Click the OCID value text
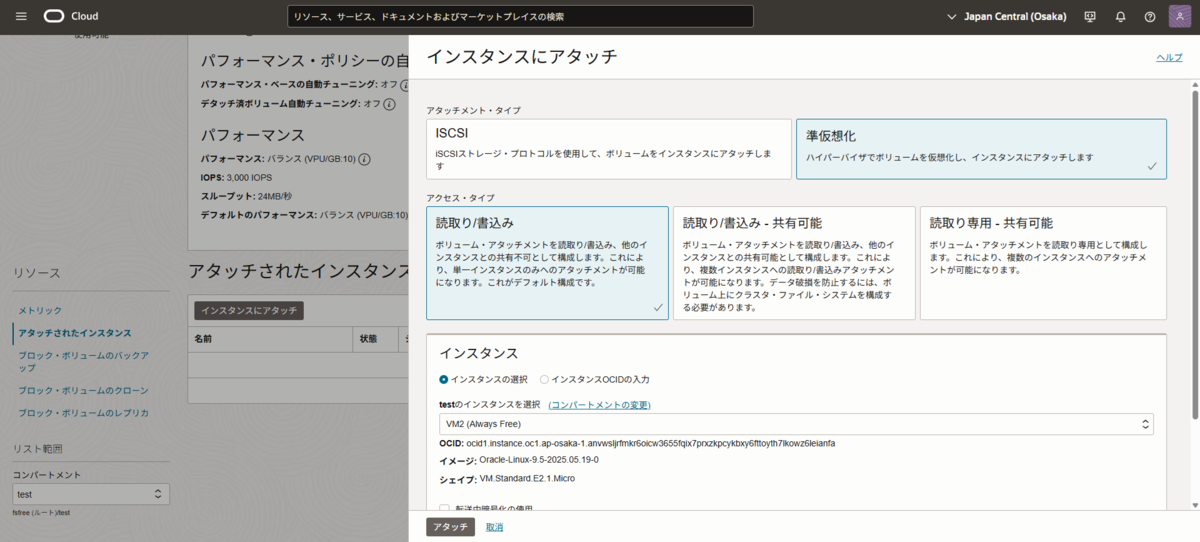This screenshot has width=1200, height=542. [651, 443]
